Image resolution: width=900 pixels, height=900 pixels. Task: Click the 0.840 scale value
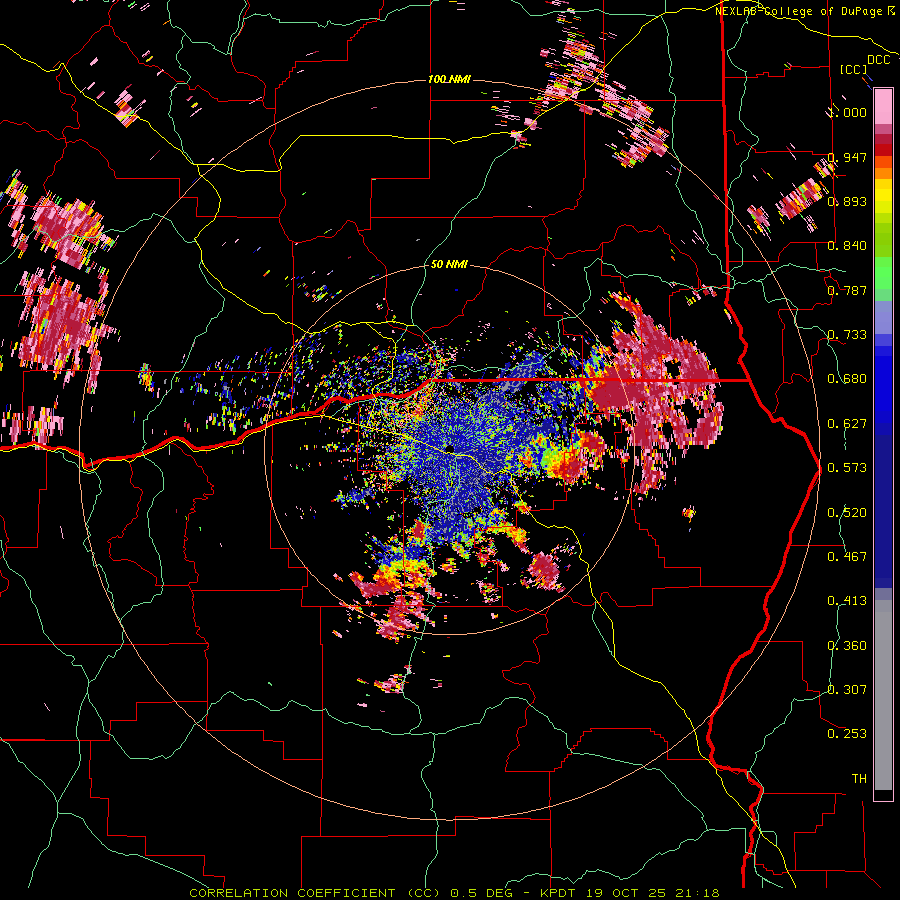[848, 246]
